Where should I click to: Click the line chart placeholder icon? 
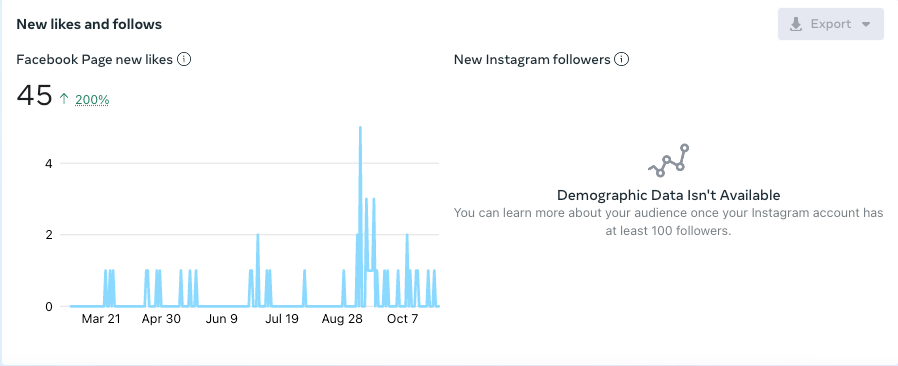668,160
